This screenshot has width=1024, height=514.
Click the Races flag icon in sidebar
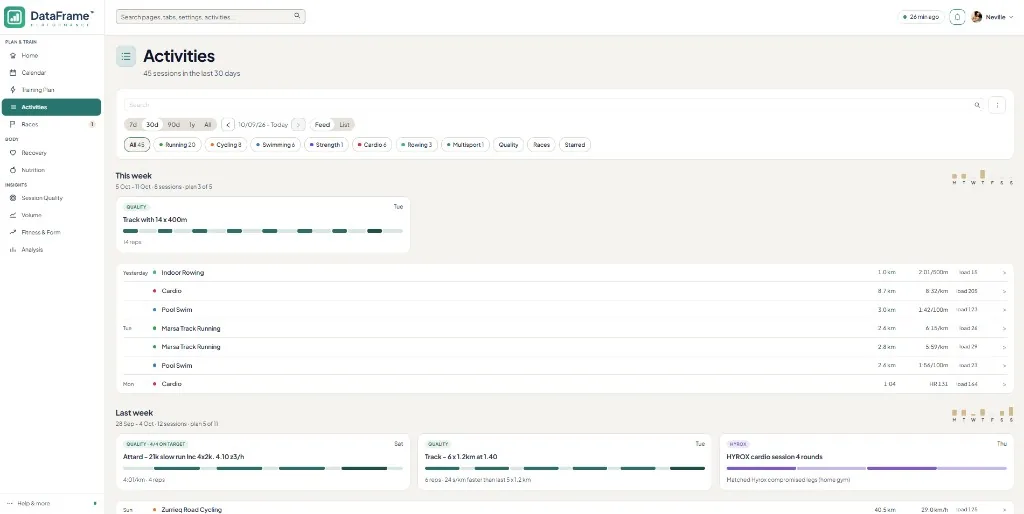tap(12, 124)
